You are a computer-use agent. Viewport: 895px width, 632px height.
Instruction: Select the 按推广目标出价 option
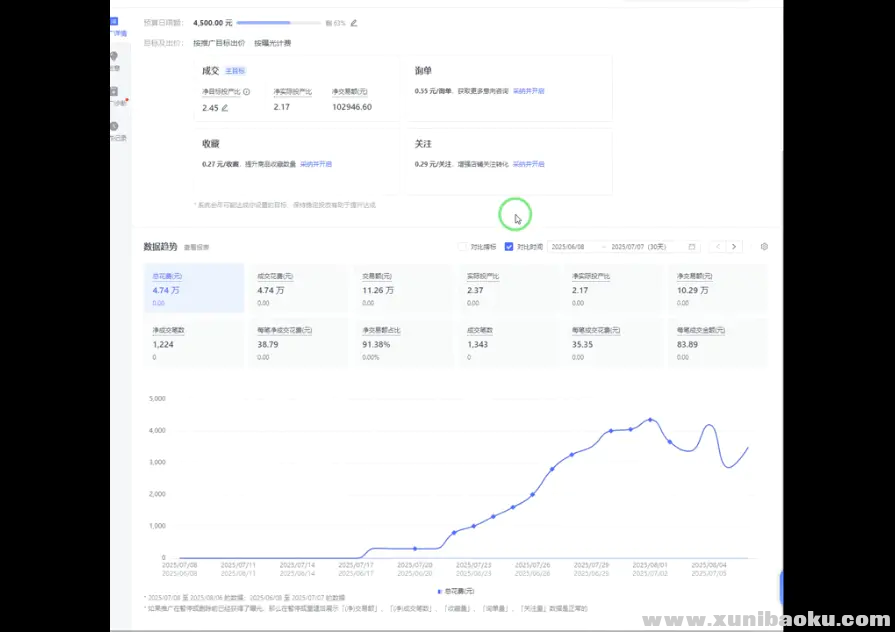click(219, 43)
